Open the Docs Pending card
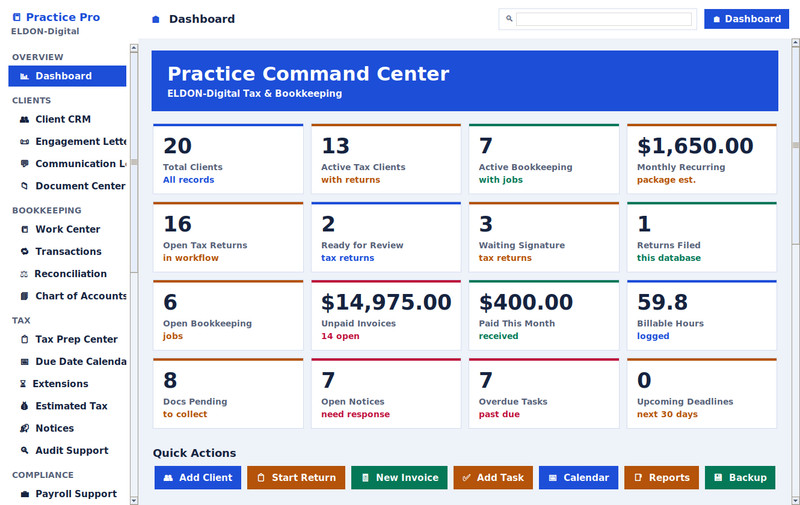The image size is (800, 505). click(228, 393)
